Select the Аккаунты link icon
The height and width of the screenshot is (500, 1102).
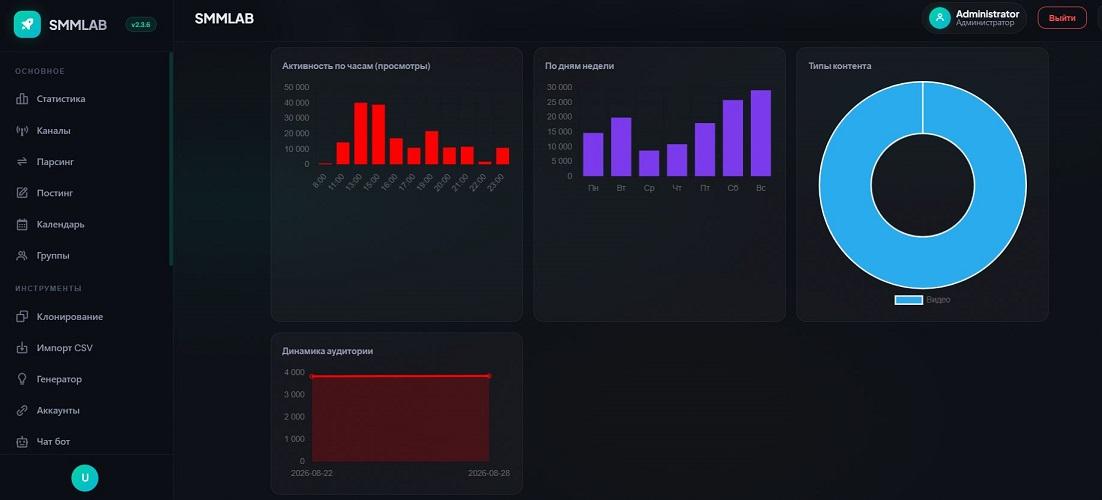coord(22,410)
